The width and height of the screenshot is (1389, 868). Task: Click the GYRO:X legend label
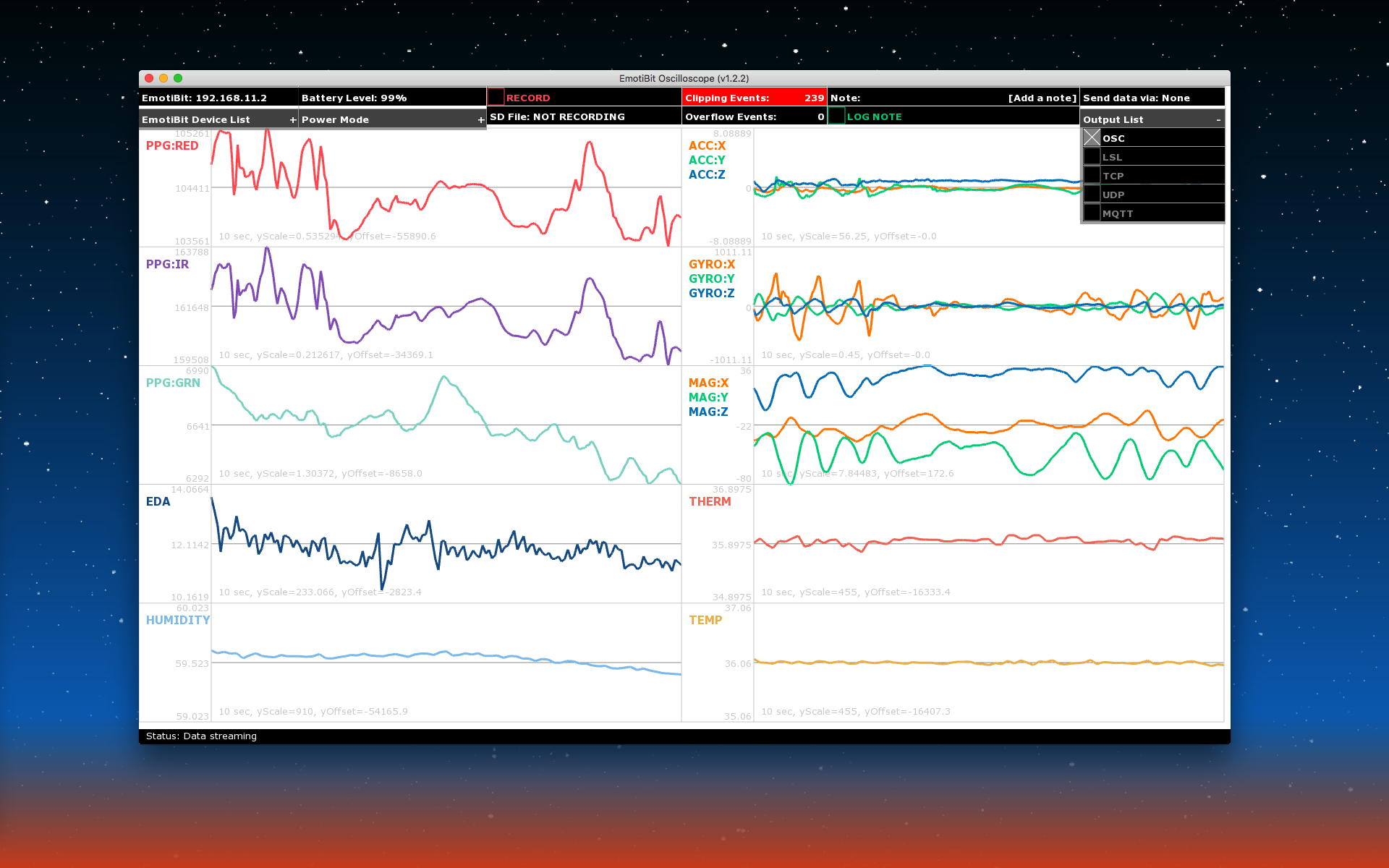[x=711, y=264]
